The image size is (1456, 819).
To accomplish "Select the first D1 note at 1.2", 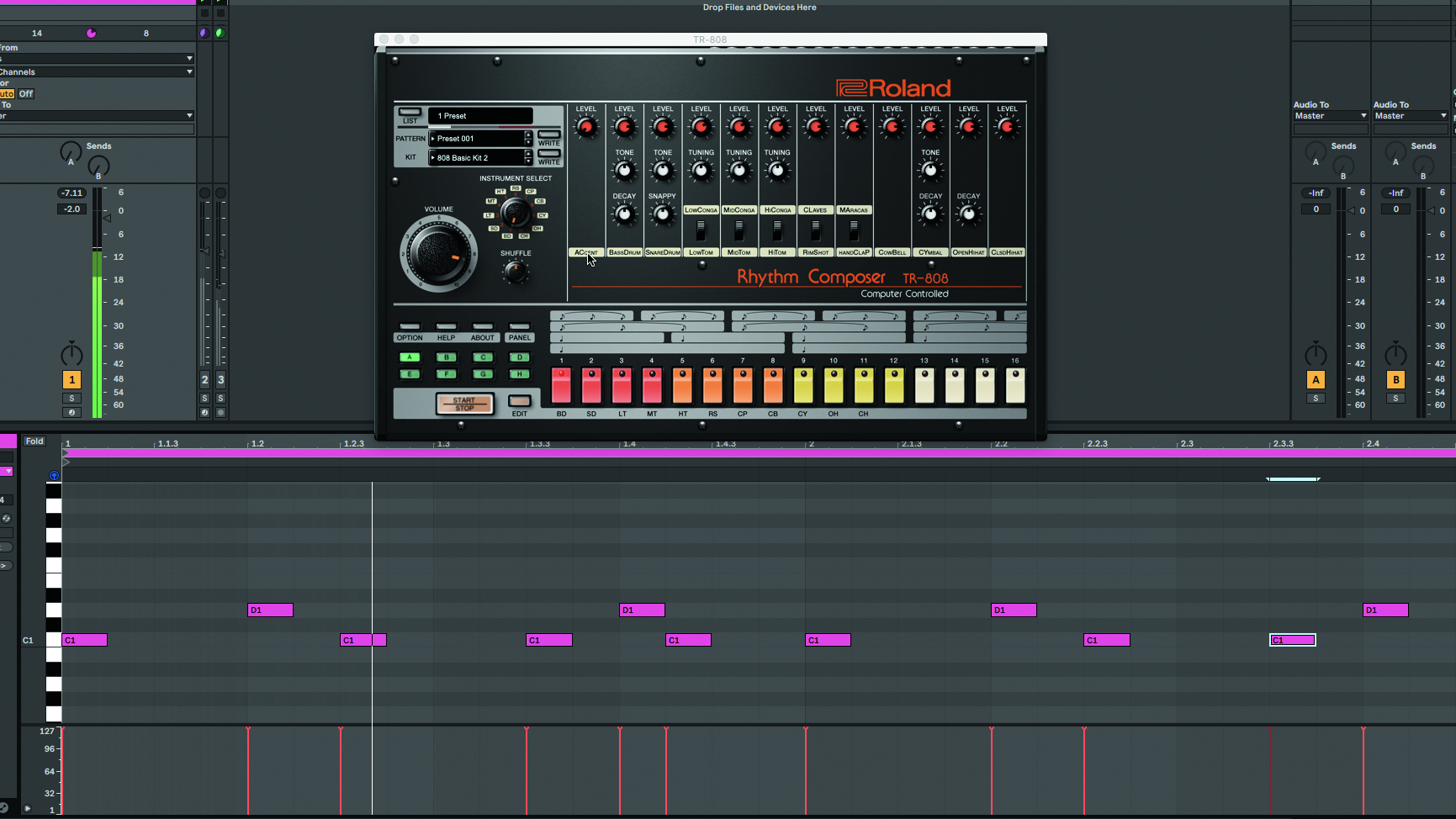I will (x=270, y=610).
